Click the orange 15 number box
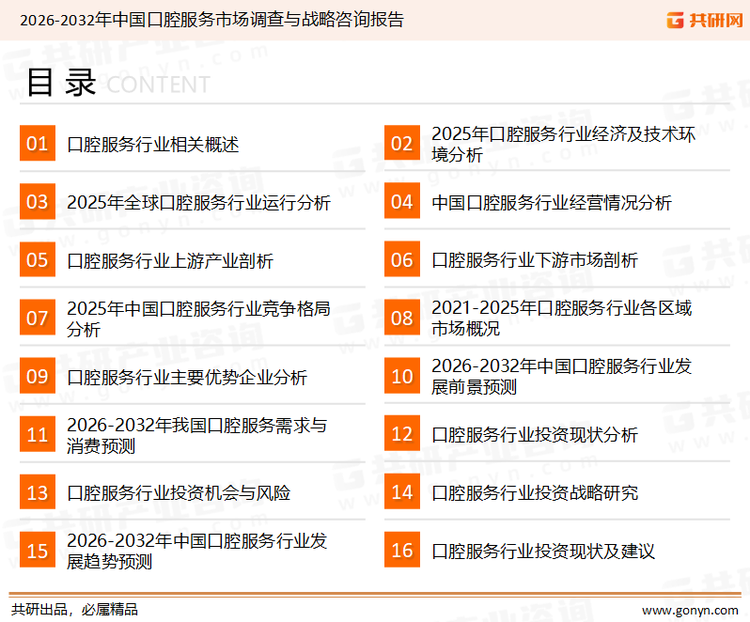The image size is (750, 622). tap(37, 550)
